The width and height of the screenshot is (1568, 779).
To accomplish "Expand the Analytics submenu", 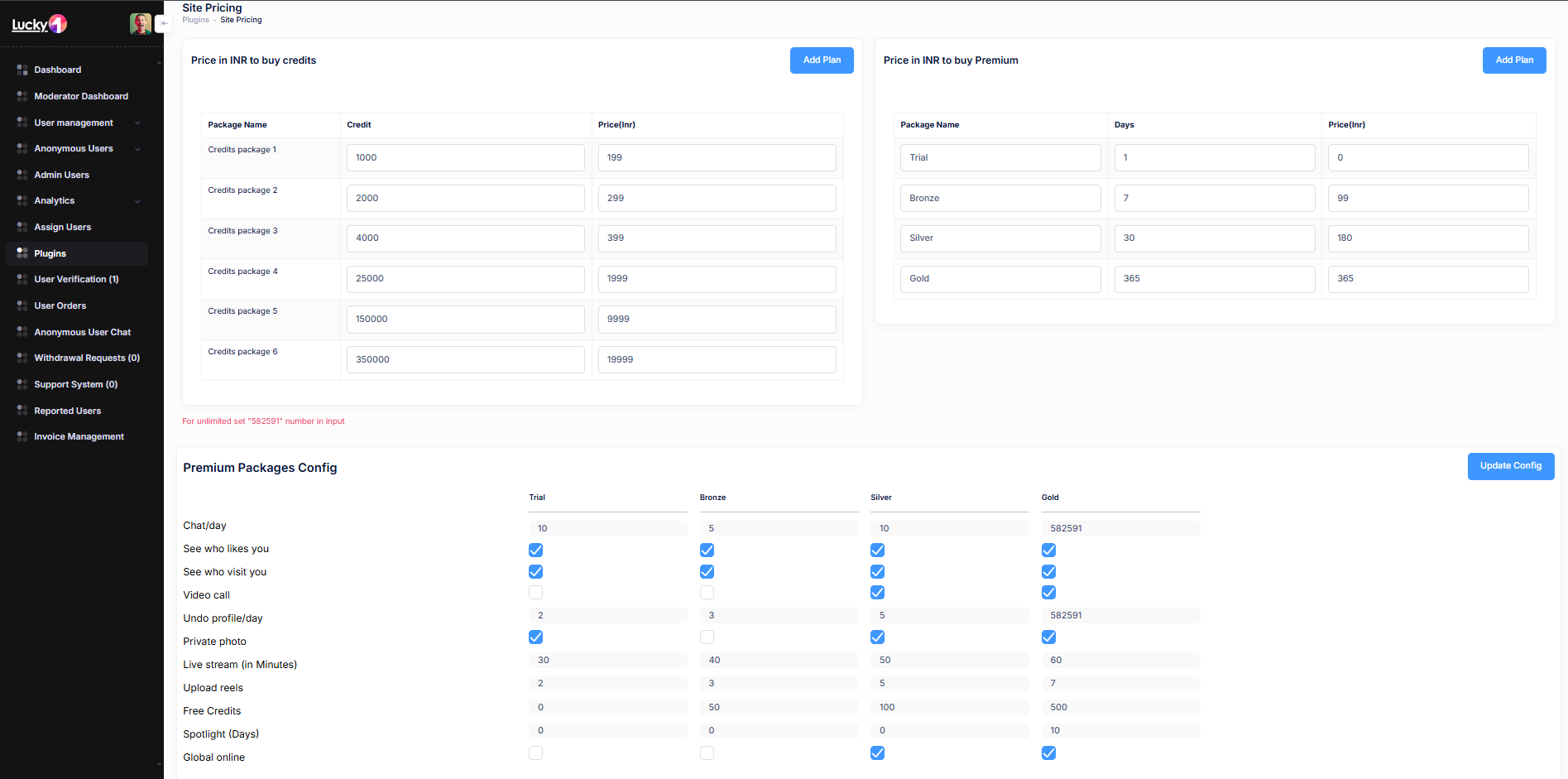I will click(x=137, y=201).
